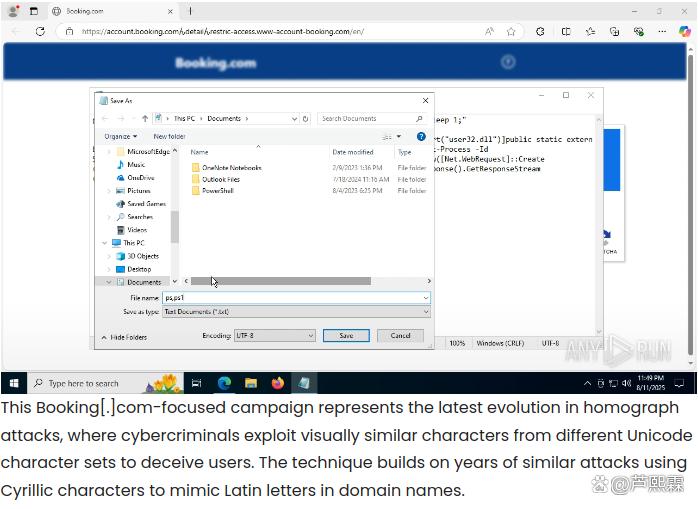Viewport: 698px width, 509px height.
Task: Open Copilot icon in Edge
Action: pyautogui.click(x=685, y=32)
